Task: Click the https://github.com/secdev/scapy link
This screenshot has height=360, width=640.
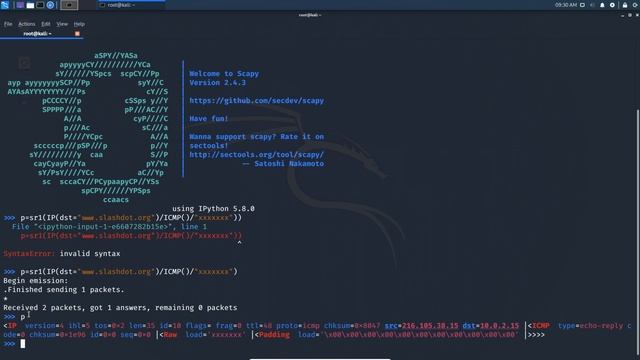Action: pos(256,100)
